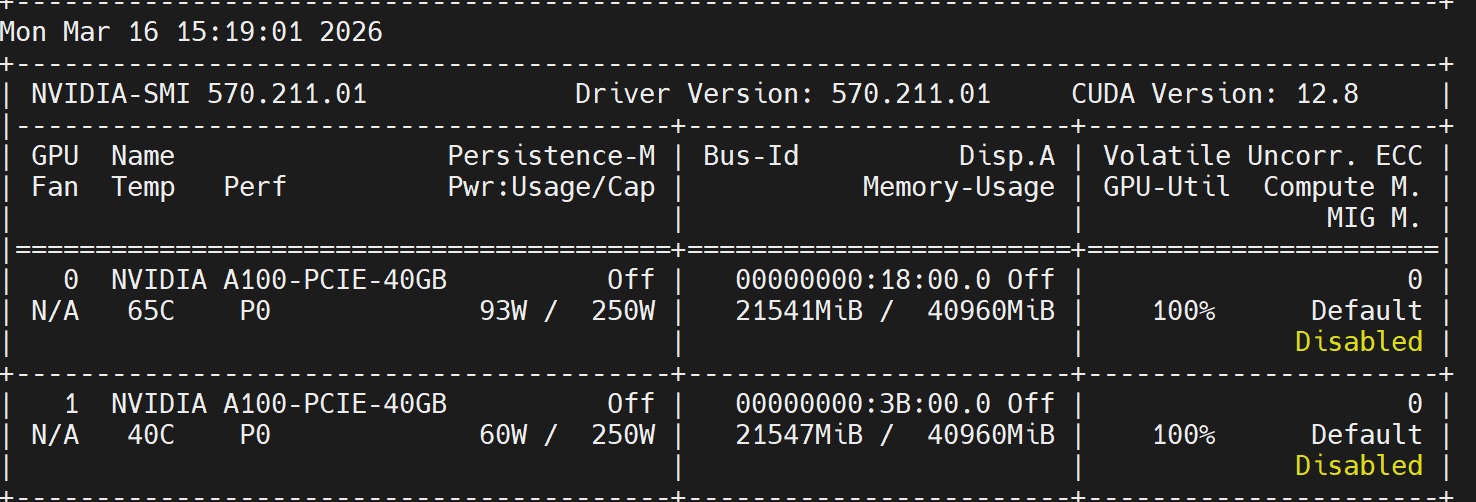Click 'N/A' fan value for GPU 0
The image size is (1476, 502).
55,311
